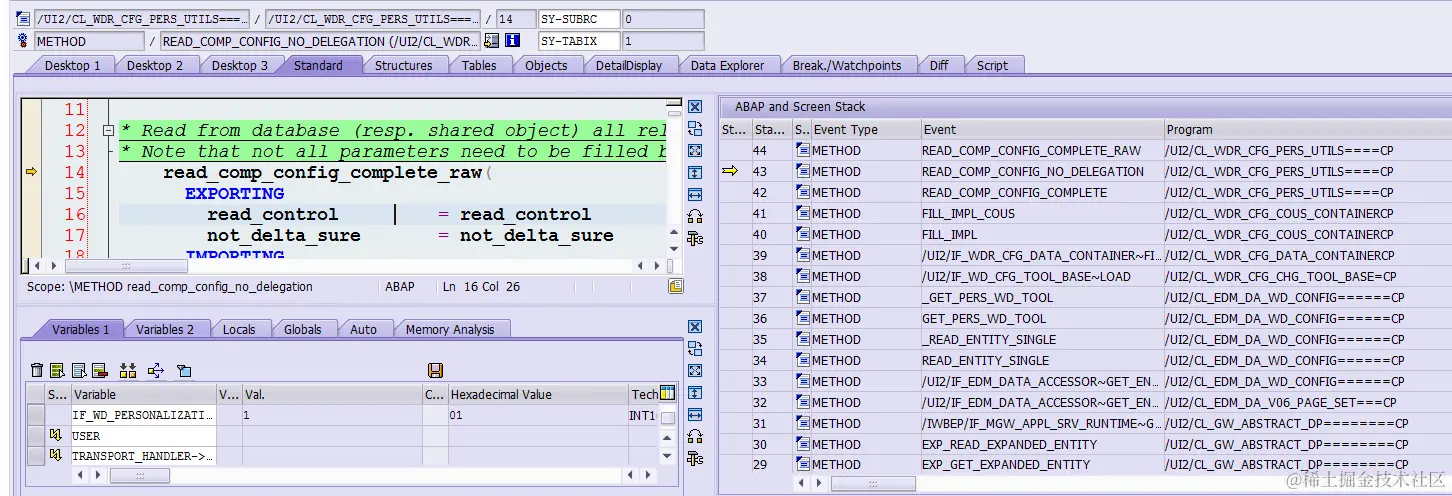The image size is (1452, 496).
Task: Click the red-marked table icon in variables toolbar
Action: 99,371
